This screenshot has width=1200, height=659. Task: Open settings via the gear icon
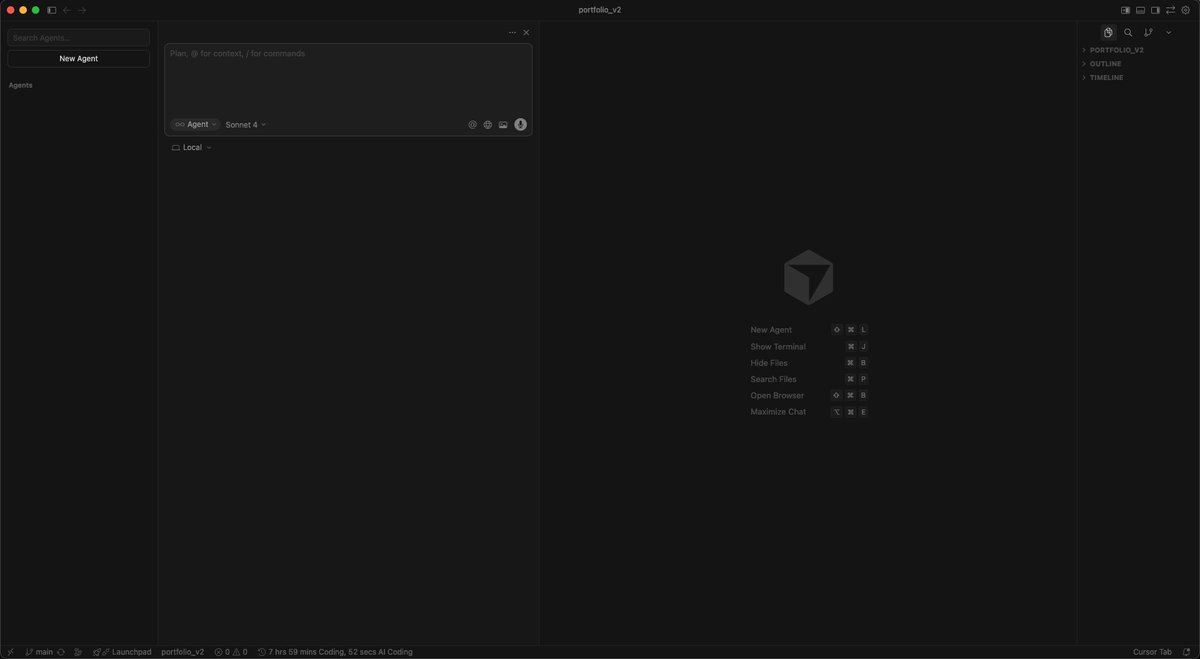[x=1186, y=10]
